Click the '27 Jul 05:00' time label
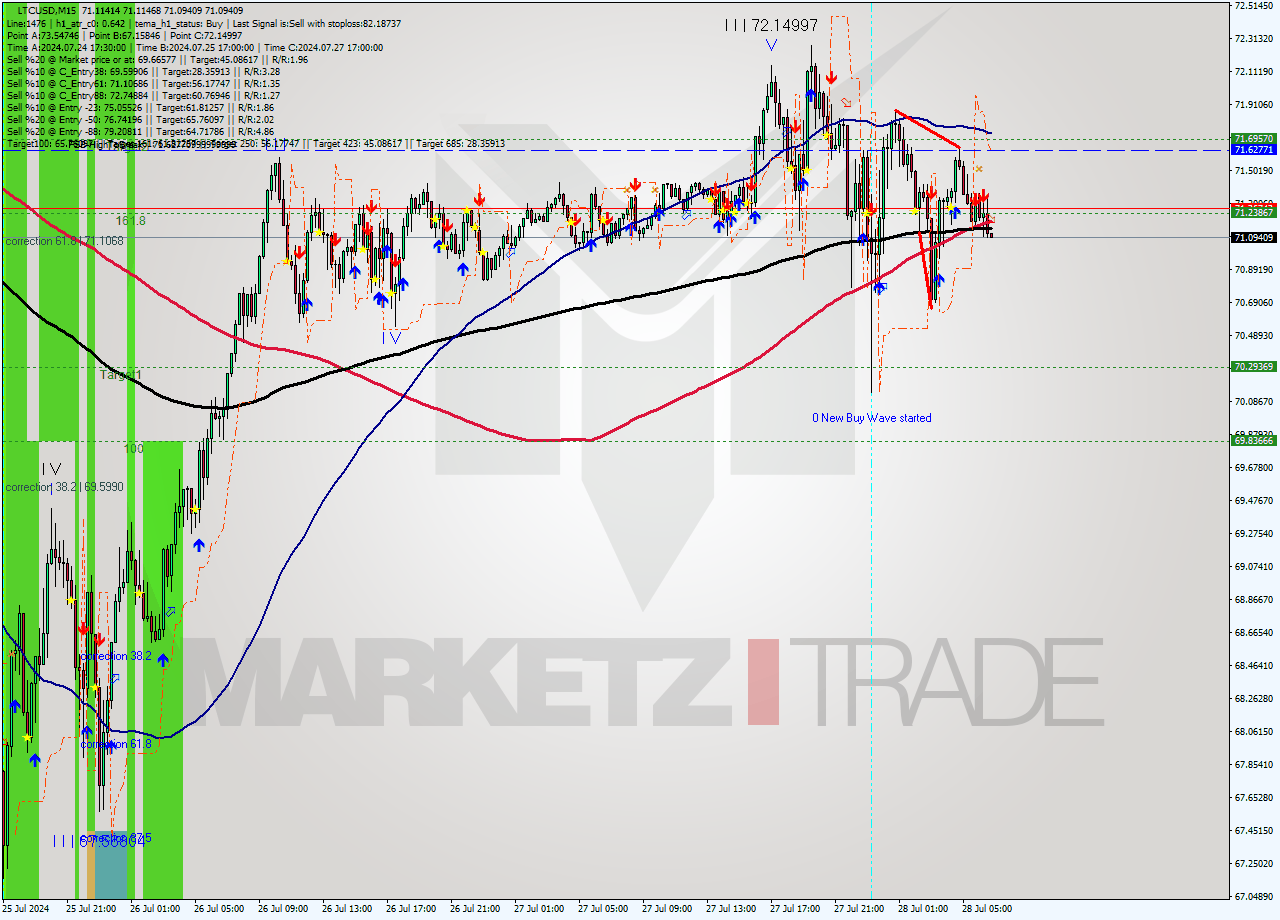 603,909
